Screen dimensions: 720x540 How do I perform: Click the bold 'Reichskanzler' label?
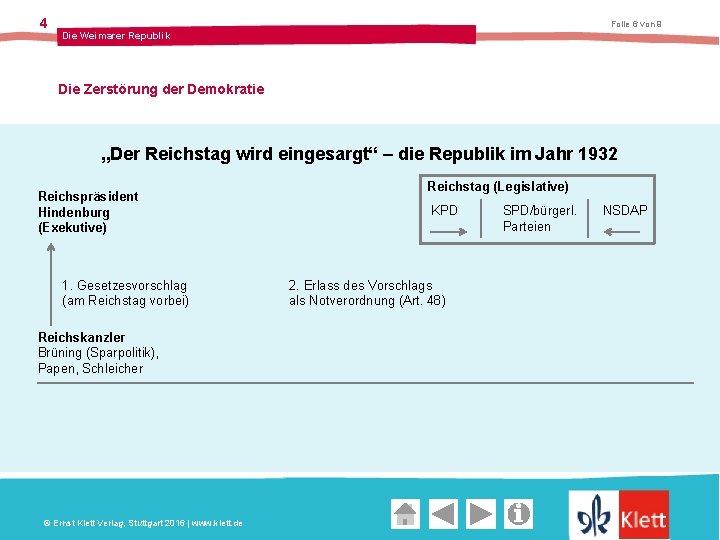point(81,337)
